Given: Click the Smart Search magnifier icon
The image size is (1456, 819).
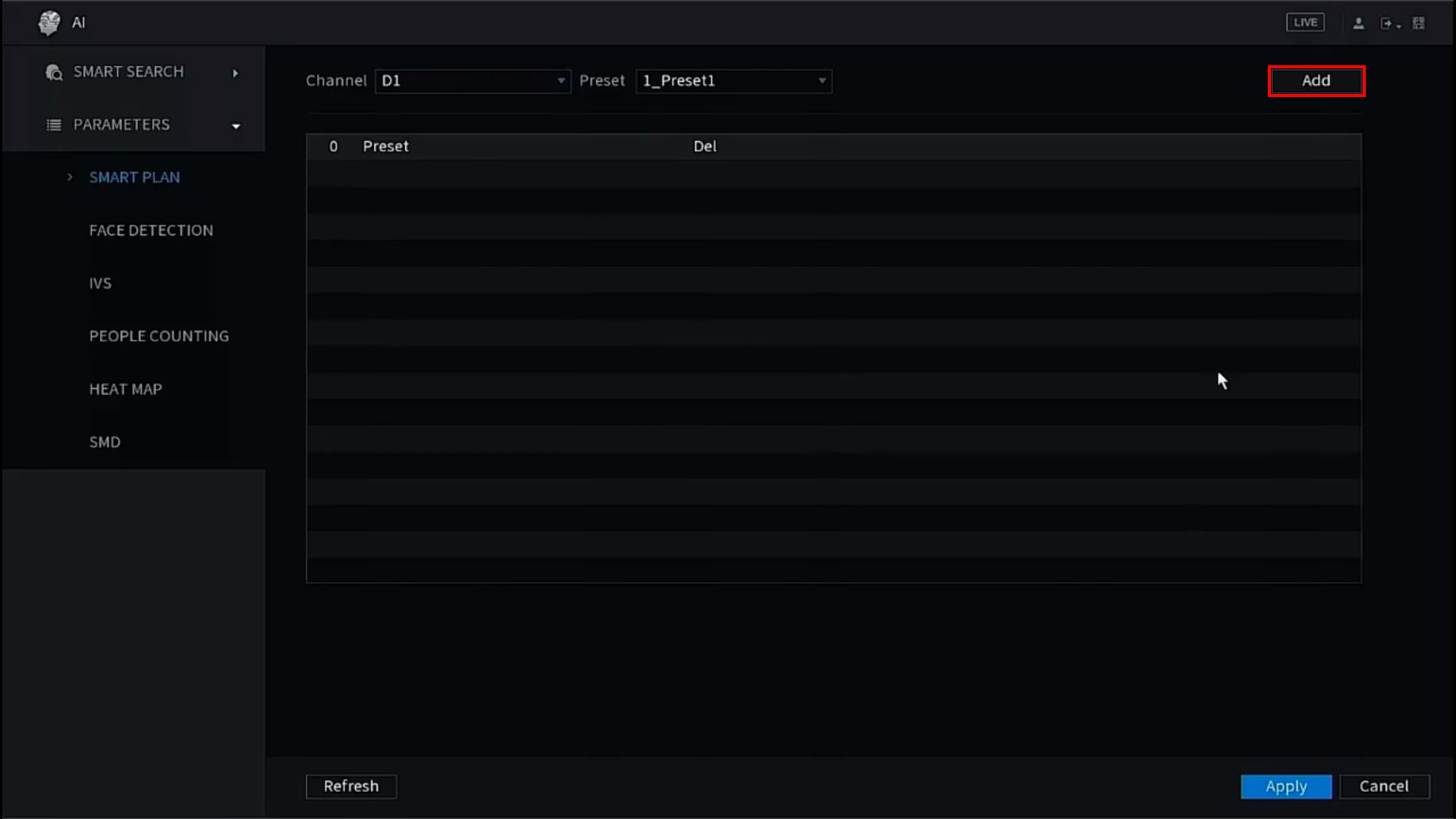Looking at the screenshot, I should [x=54, y=72].
